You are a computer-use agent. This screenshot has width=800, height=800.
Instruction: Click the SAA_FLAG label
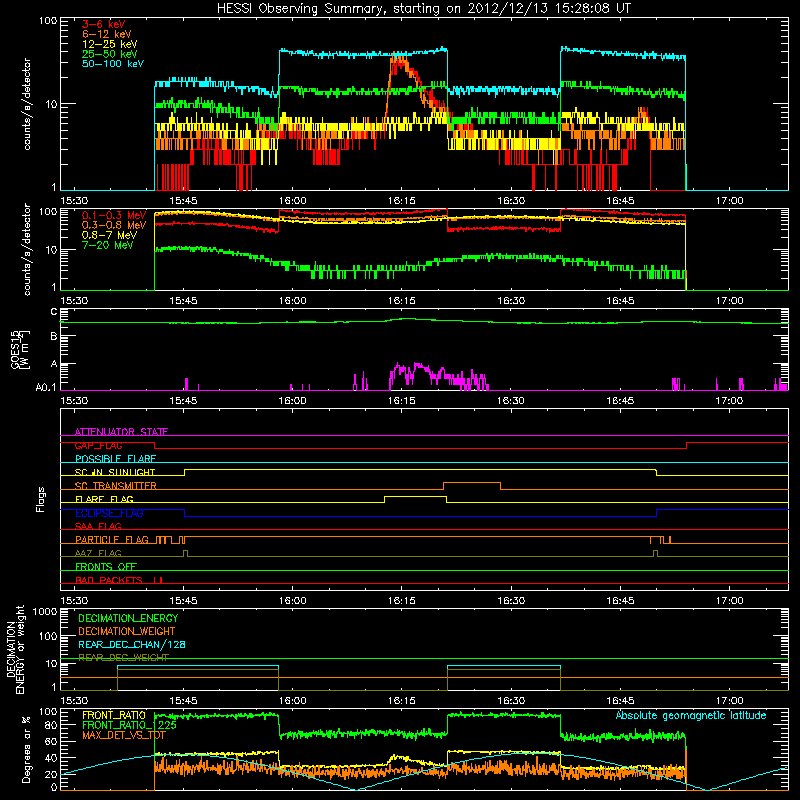pyautogui.click(x=98, y=526)
